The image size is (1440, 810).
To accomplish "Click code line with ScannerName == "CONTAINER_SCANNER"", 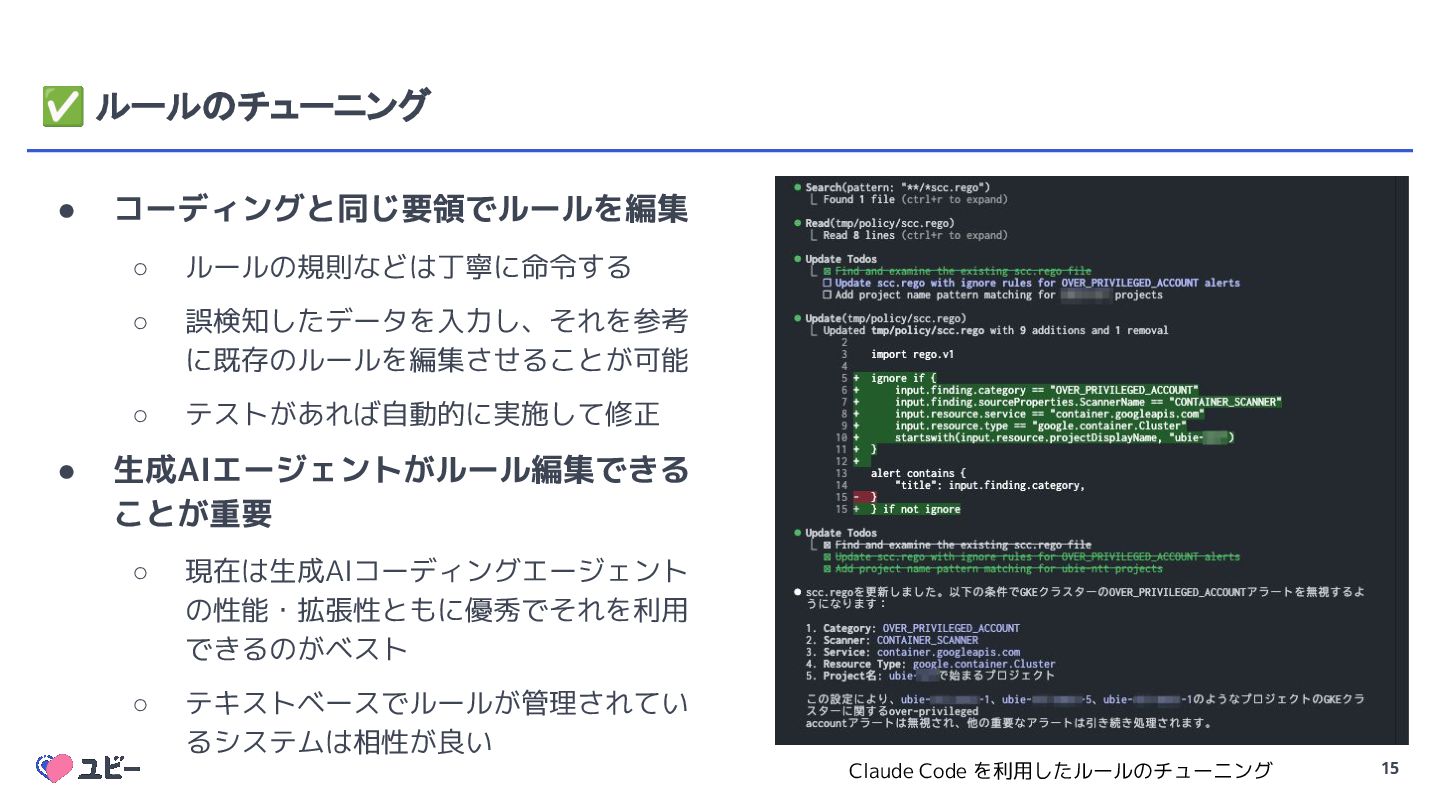I will (1088, 402).
